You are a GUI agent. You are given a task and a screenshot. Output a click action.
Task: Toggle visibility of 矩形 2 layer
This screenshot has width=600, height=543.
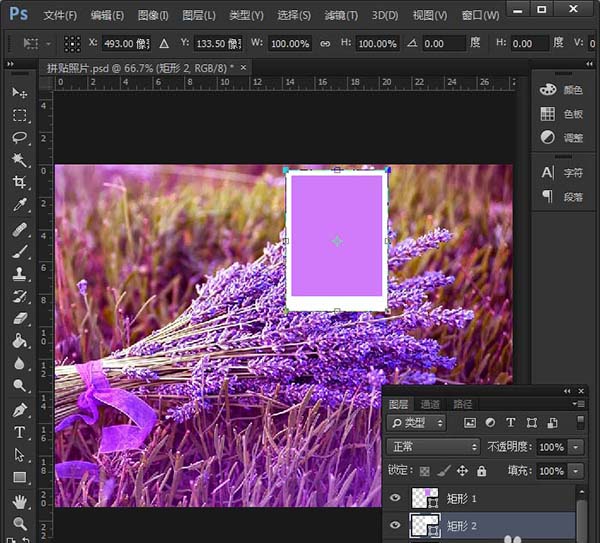point(393,525)
